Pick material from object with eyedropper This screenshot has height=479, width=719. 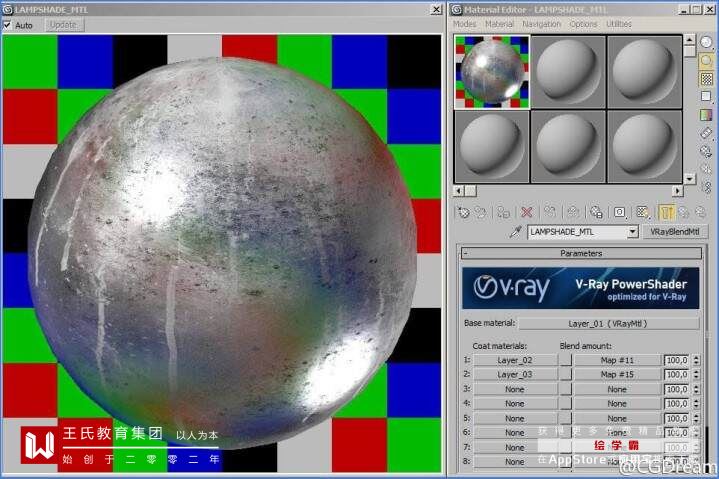click(515, 232)
